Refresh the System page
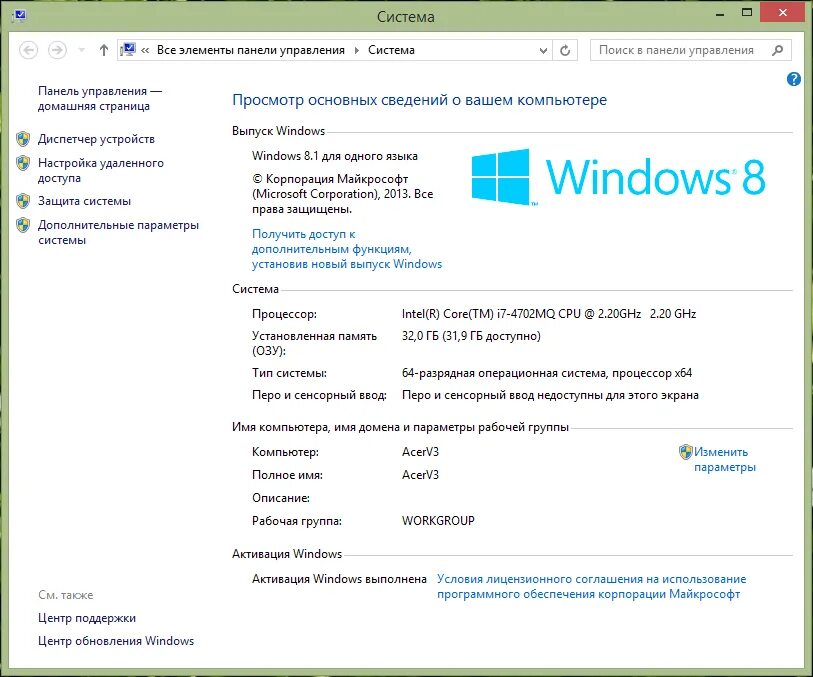Viewport: 813px width, 677px height. 565,50
